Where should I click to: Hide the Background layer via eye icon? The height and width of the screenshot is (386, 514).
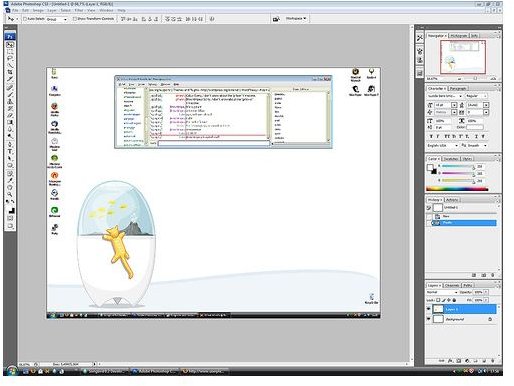429,319
